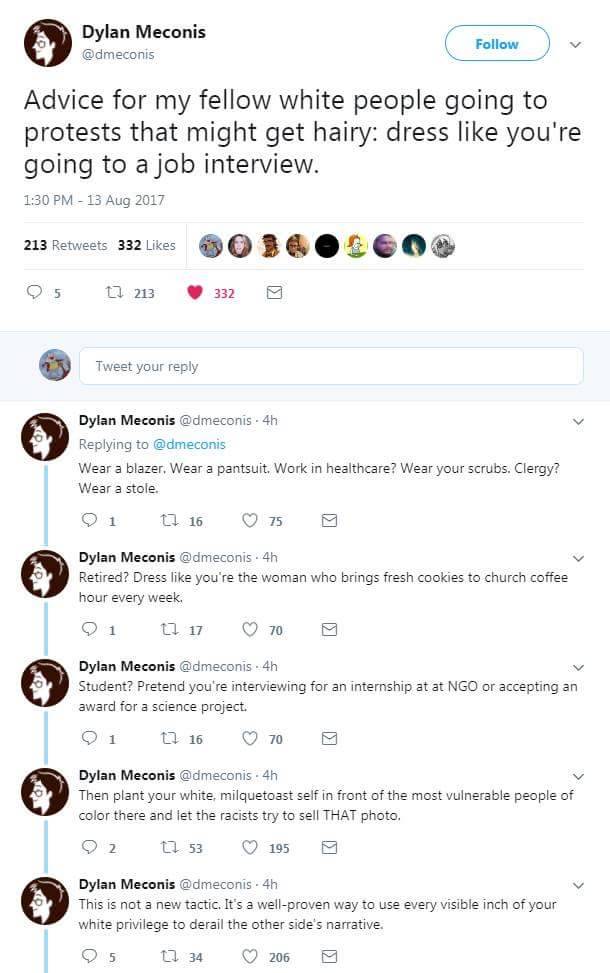610x973 pixels.
Task: Open the @dmeconis link after 'Replying to'
Action: coord(188,444)
